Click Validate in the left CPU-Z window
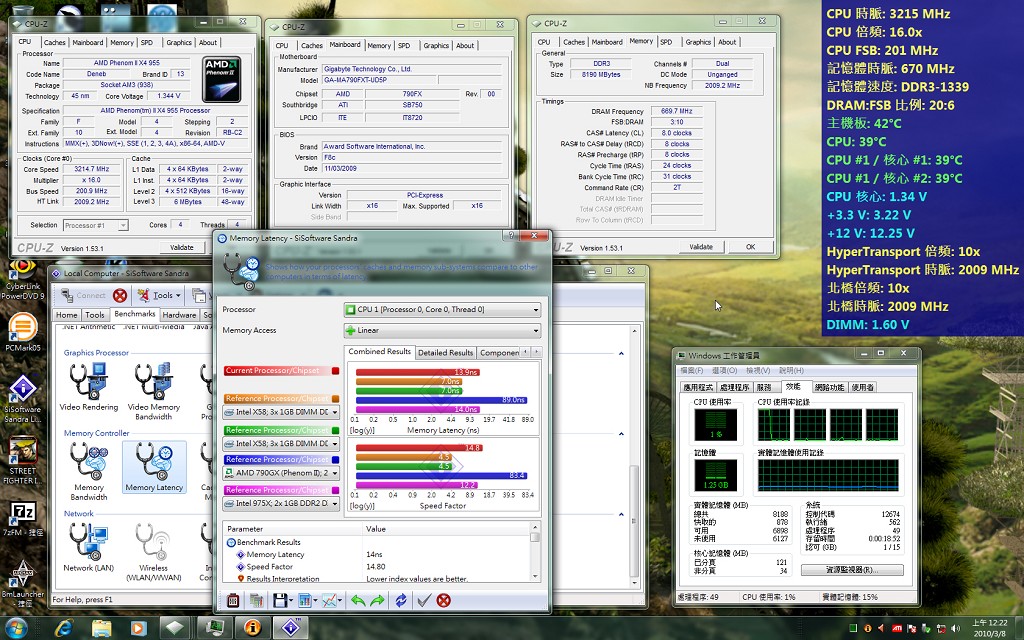Screen dimensions: 1024x640 click(x=182, y=248)
